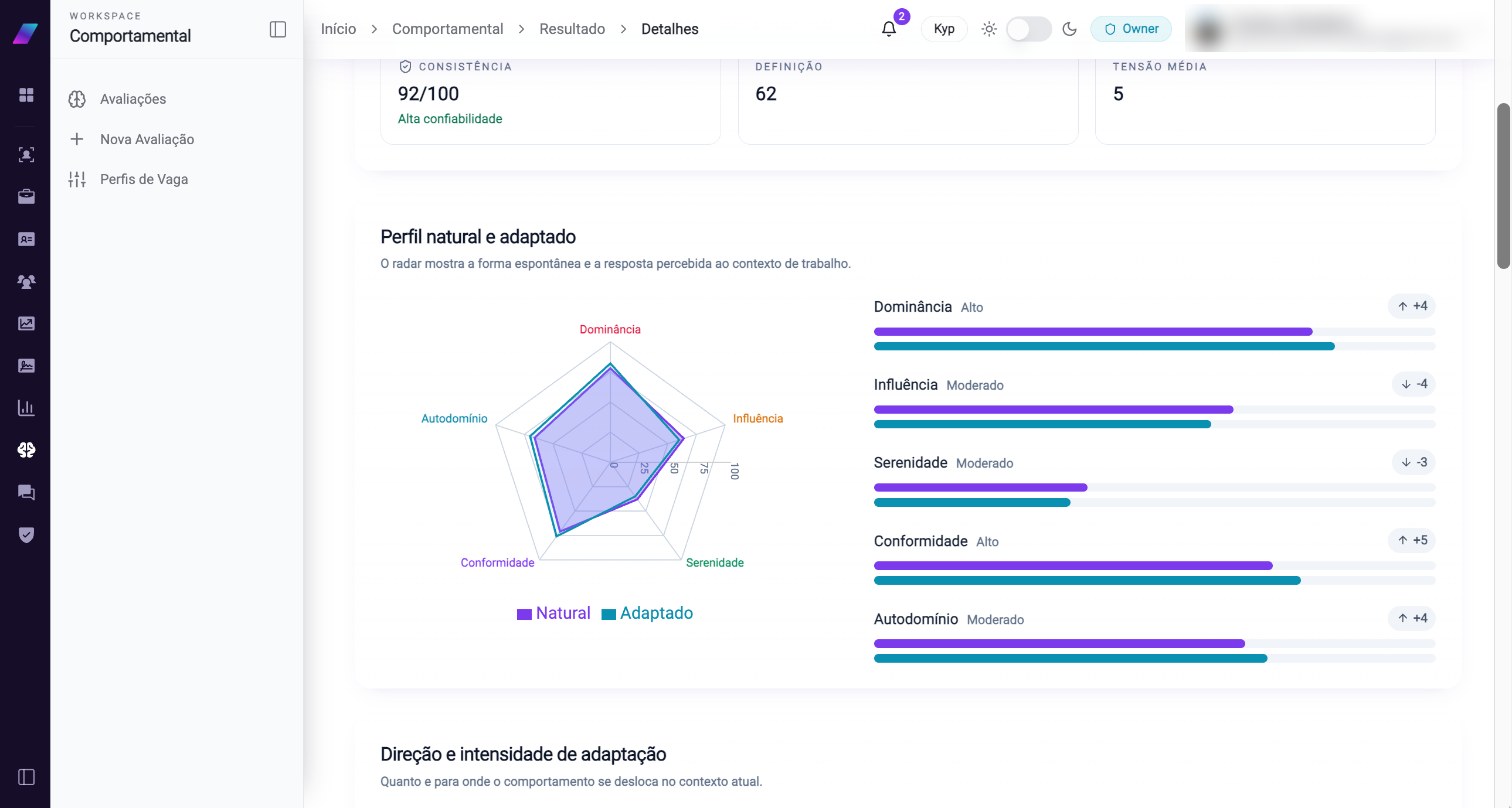Image resolution: width=1512 pixels, height=808 pixels.
Task: Click the page vertical scrollbar thumb
Action: (1503, 185)
